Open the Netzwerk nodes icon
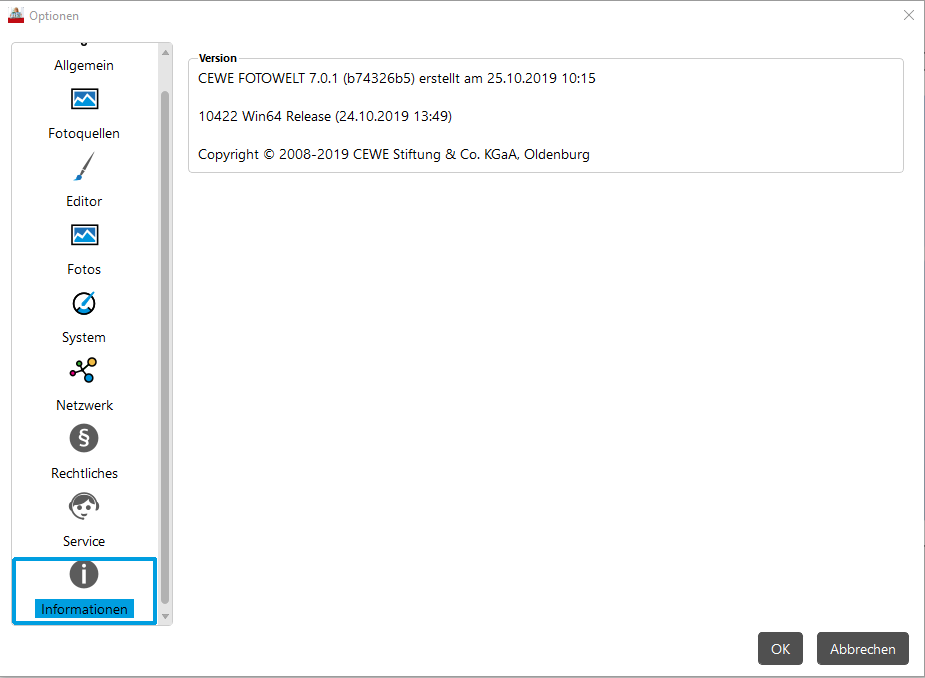The height and width of the screenshot is (678, 925). tap(84, 370)
